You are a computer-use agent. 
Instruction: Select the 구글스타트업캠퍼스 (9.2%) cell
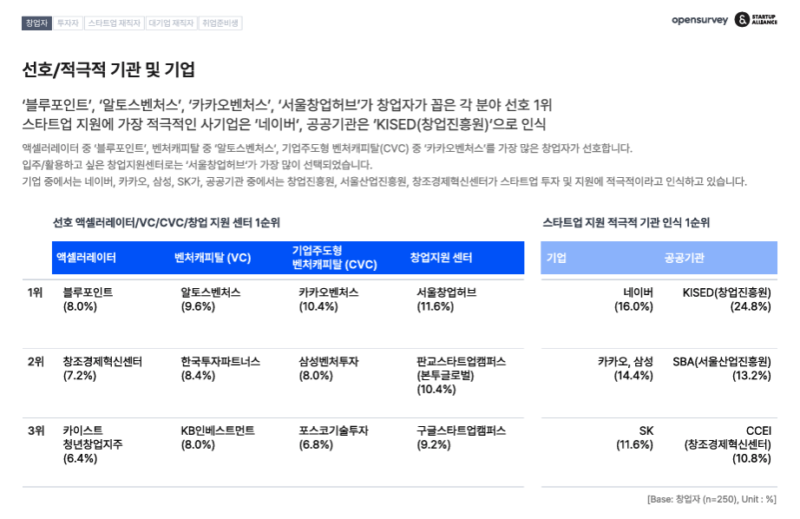[461, 437]
